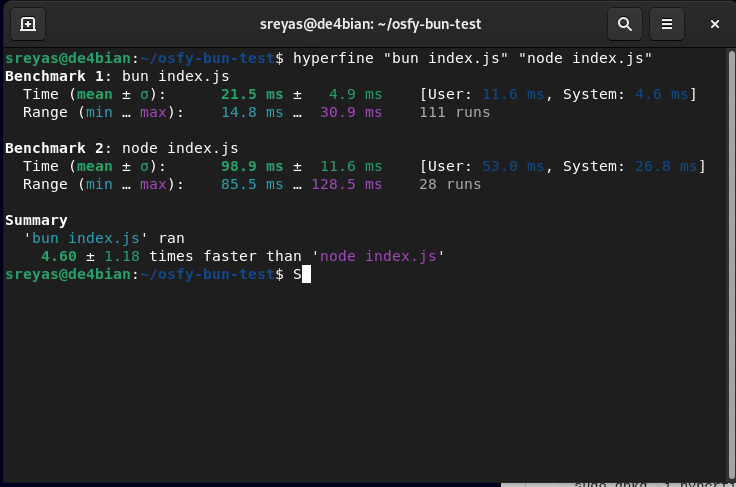The width and height of the screenshot is (736, 487).
Task: Click the 'Benchmark 1: bun index.js' line
Action: coord(117,76)
